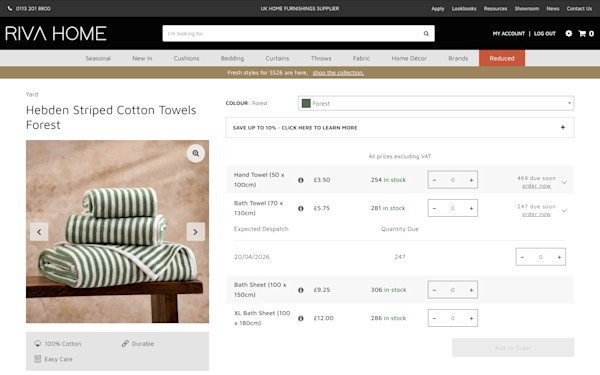Image resolution: width=600 pixels, height=375 pixels.
Task: Show next product image arrow
Action: [x=196, y=232]
